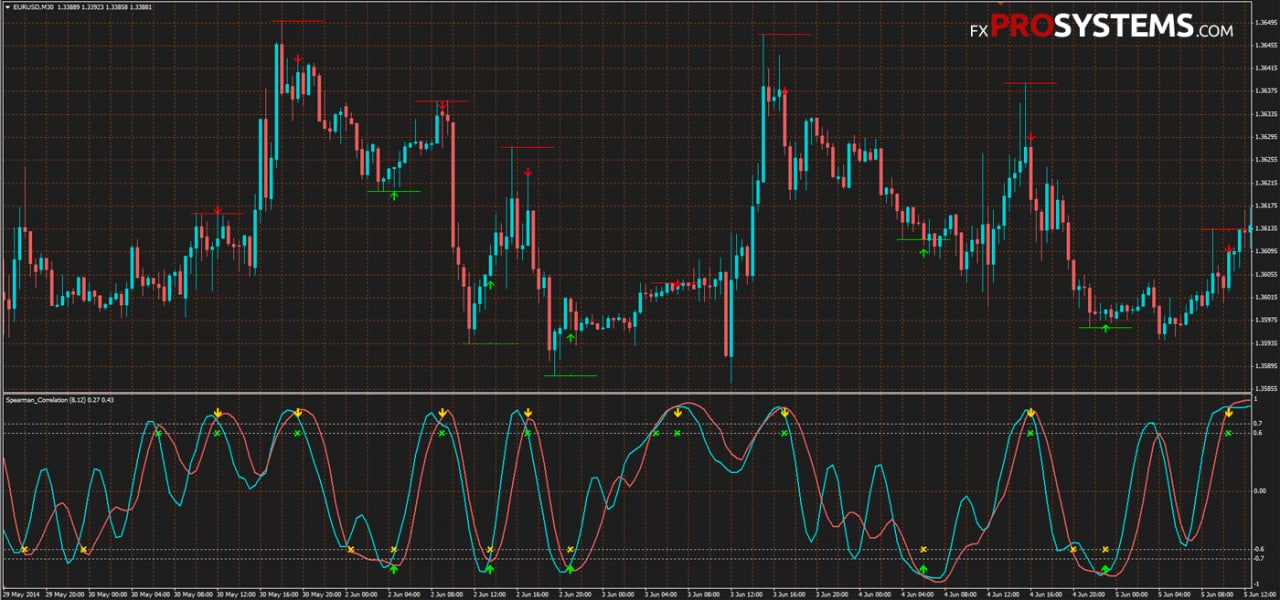Click the 29 May 2014 date on the time axis
1280x600 pixels.
point(21,594)
